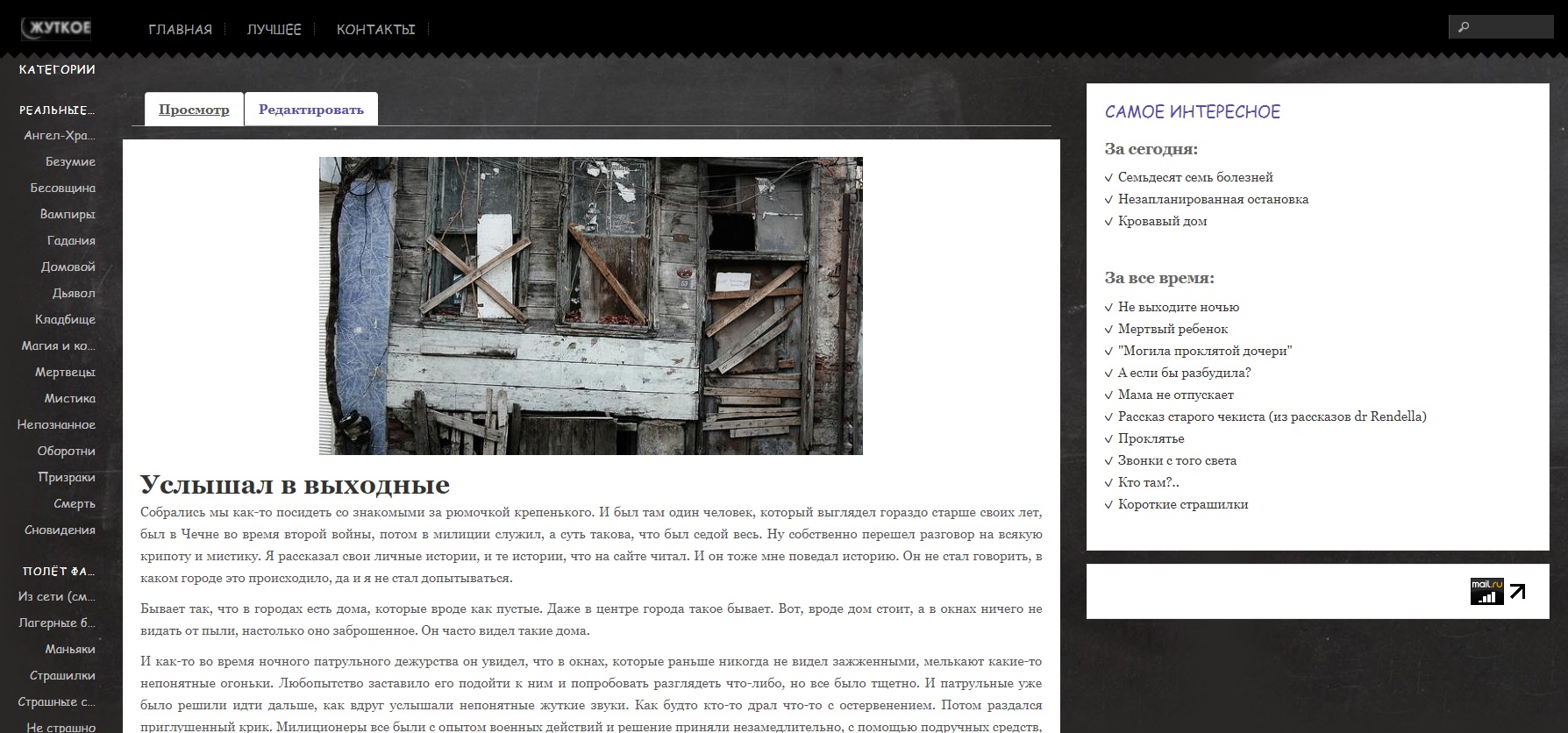1568x733 pixels.
Task: Open the story Проклятье
Action: coord(1151,438)
